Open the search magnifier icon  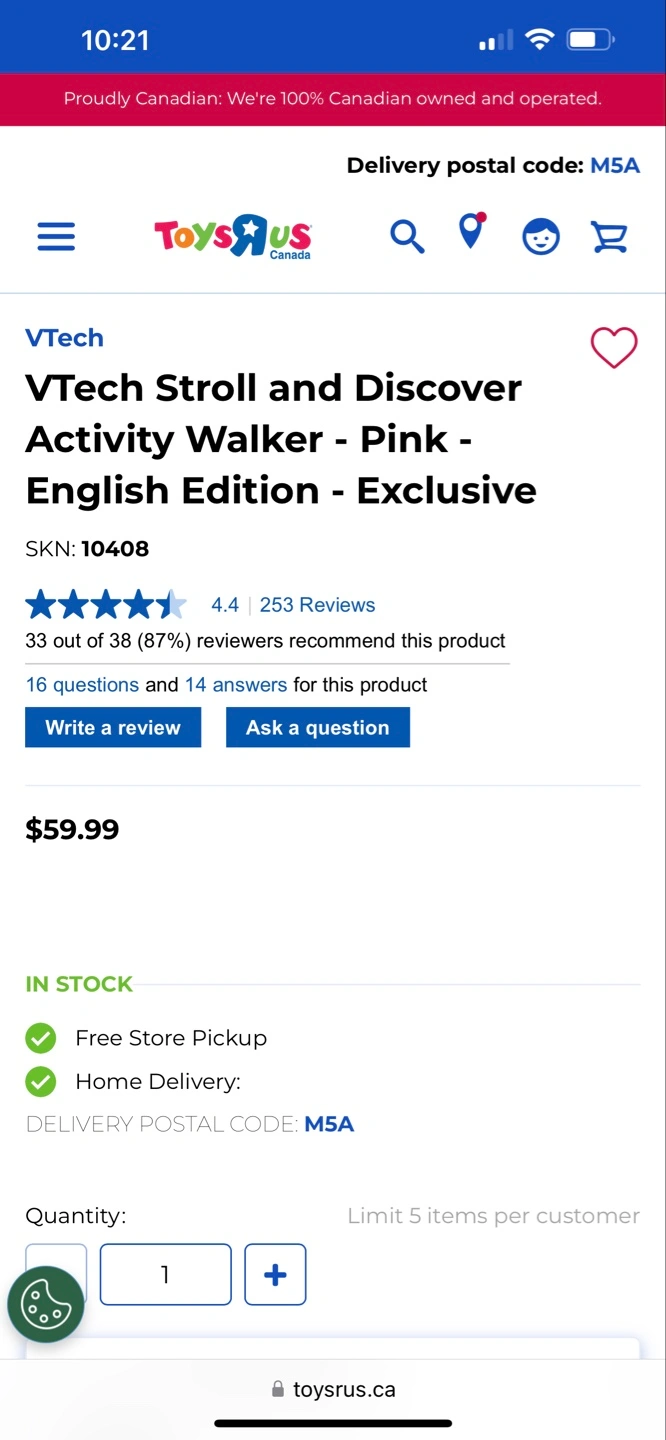click(x=406, y=237)
